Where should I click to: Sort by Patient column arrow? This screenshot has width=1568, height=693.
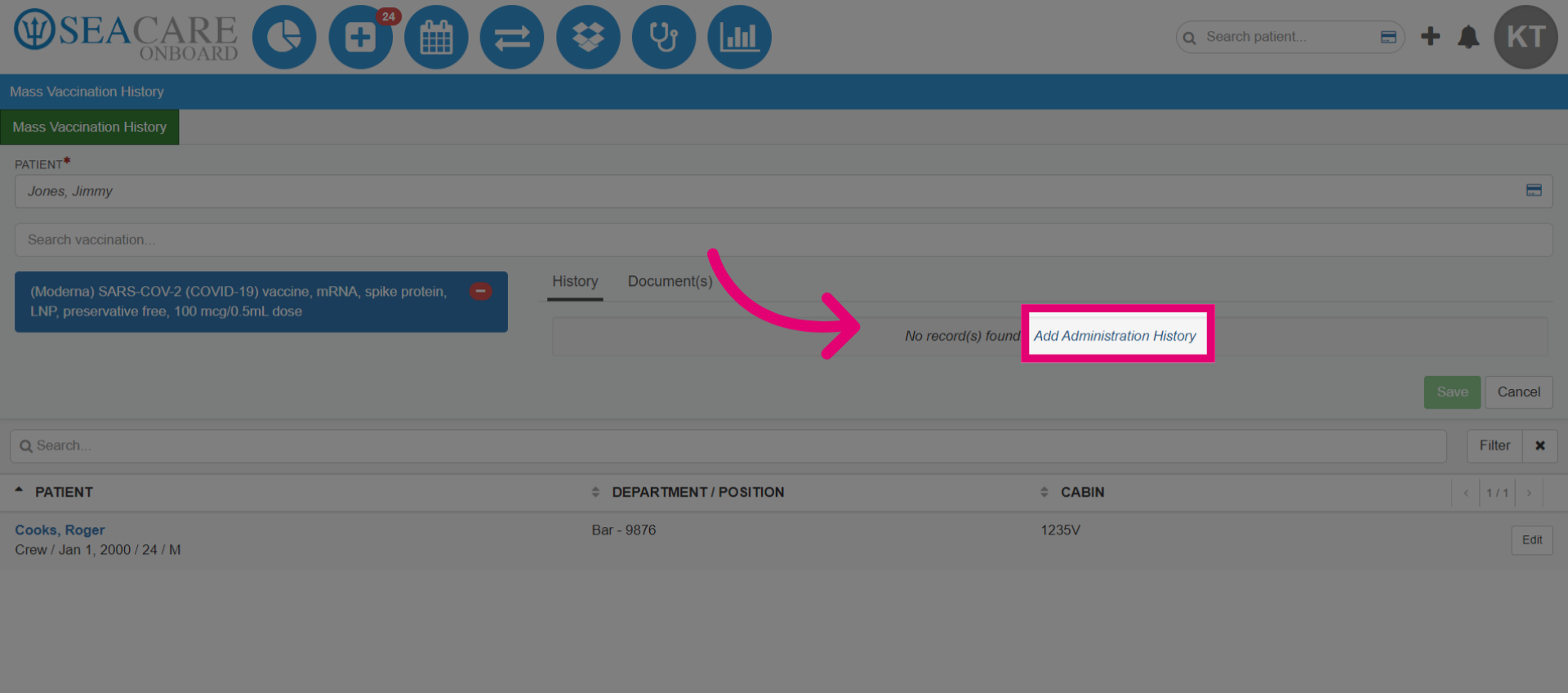pos(19,491)
